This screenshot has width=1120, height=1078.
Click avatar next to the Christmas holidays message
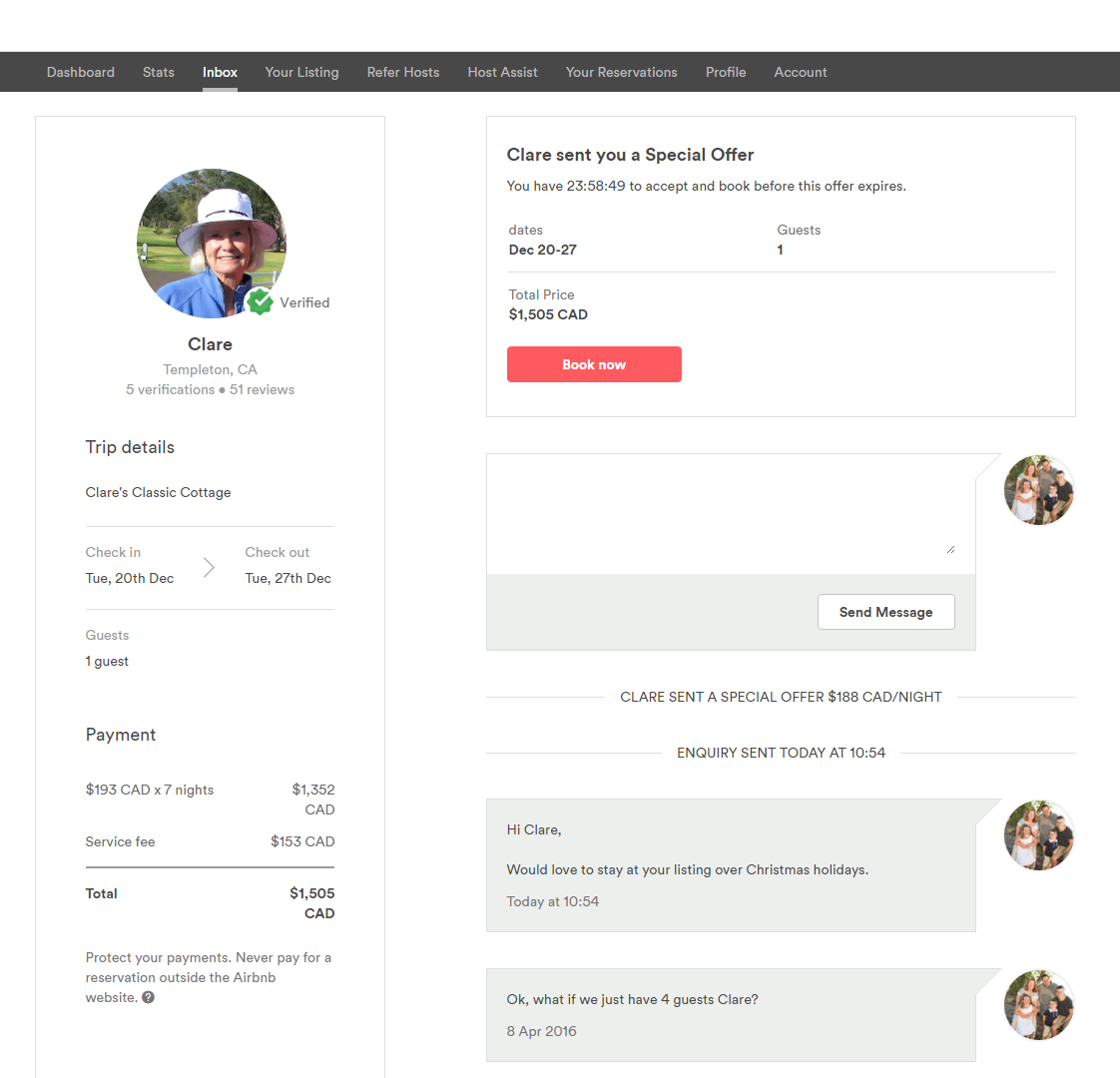coord(1038,835)
